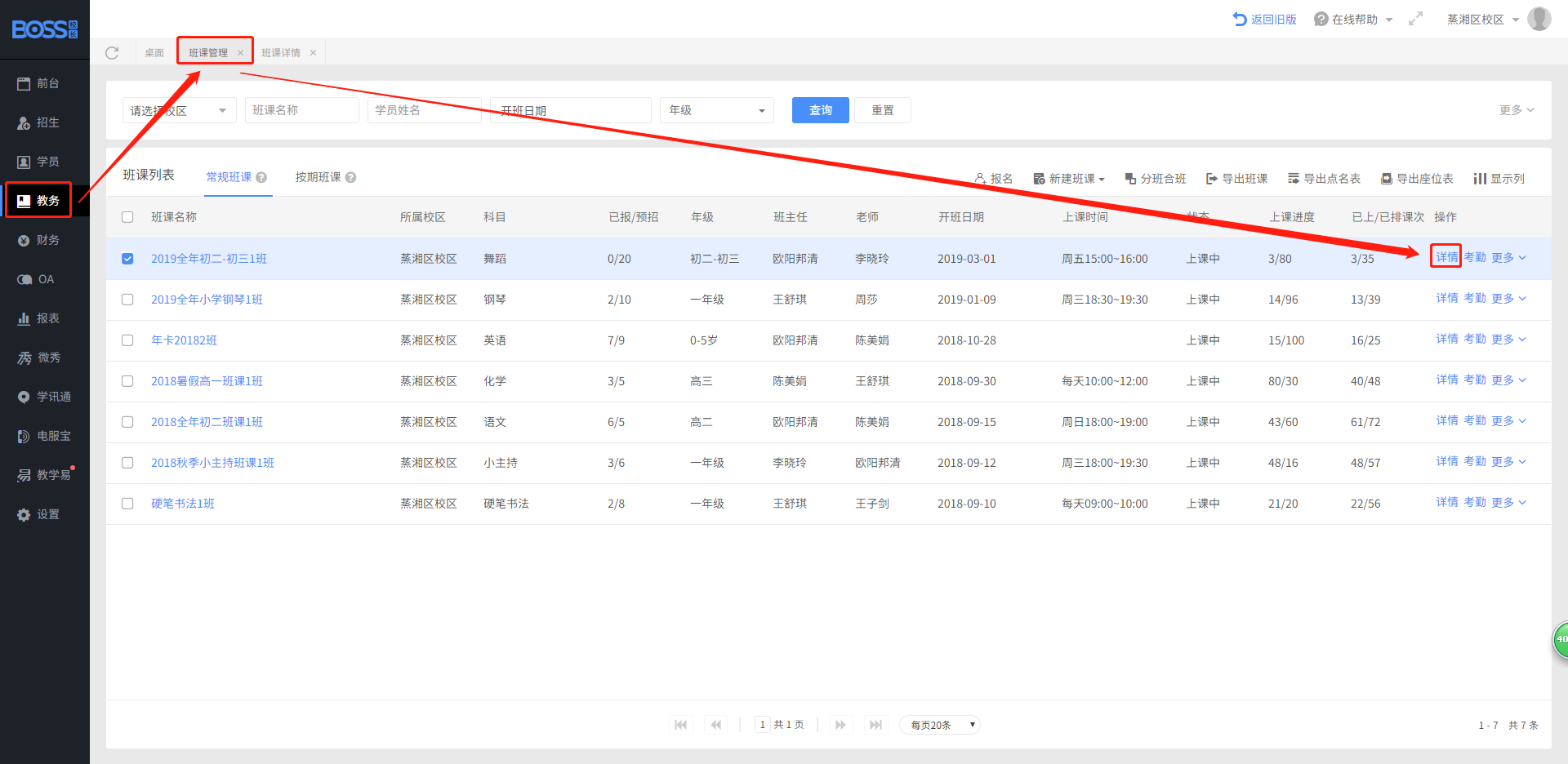Click 导出点名表 in the toolbar
Screen dimensions: 1568x764
pos(1325,179)
